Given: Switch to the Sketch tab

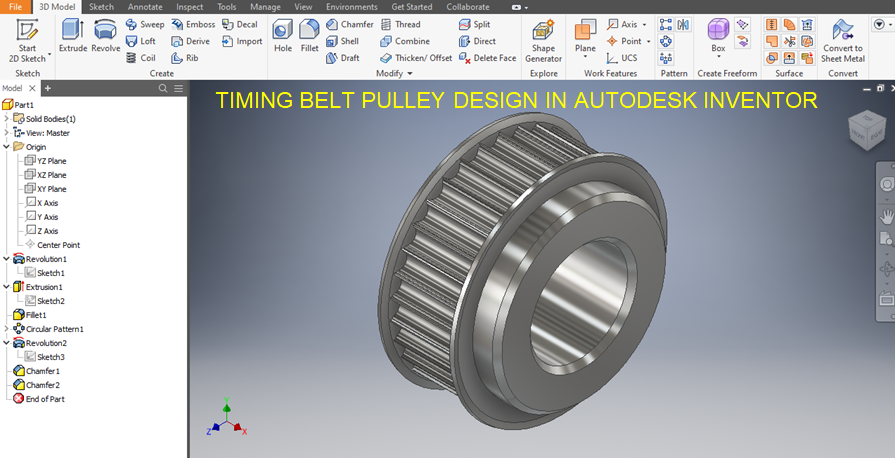Looking at the screenshot, I should tap(101, 7).
